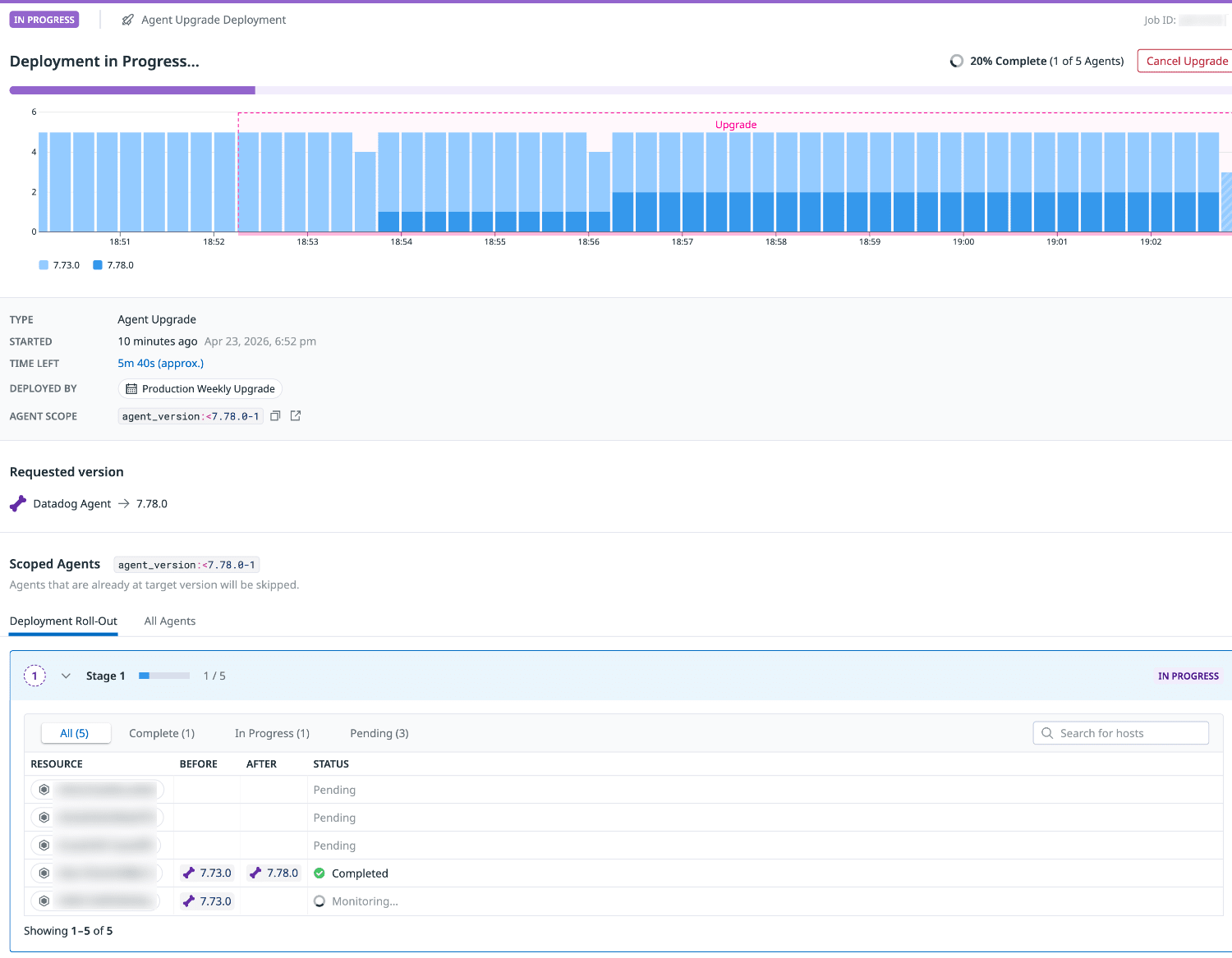This screenshot has width=1232, height=958.
Task: Click the green Completed check icon
Action: (x=319, y=873)
